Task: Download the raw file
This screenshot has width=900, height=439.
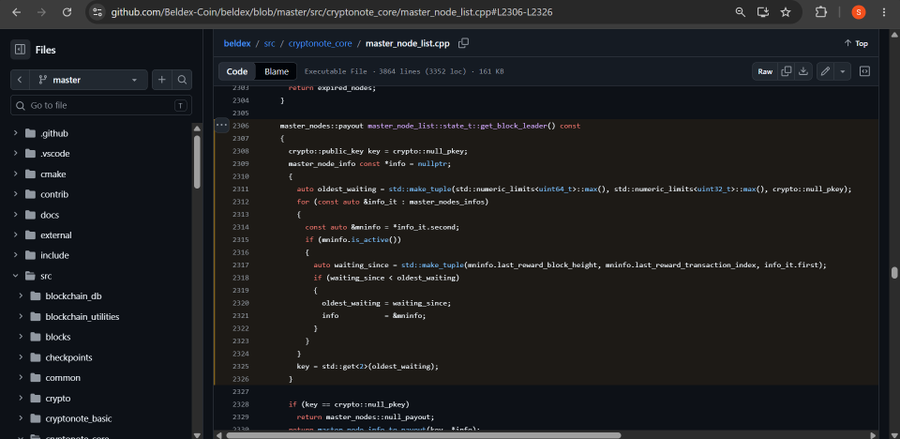Action: (804, 71)
